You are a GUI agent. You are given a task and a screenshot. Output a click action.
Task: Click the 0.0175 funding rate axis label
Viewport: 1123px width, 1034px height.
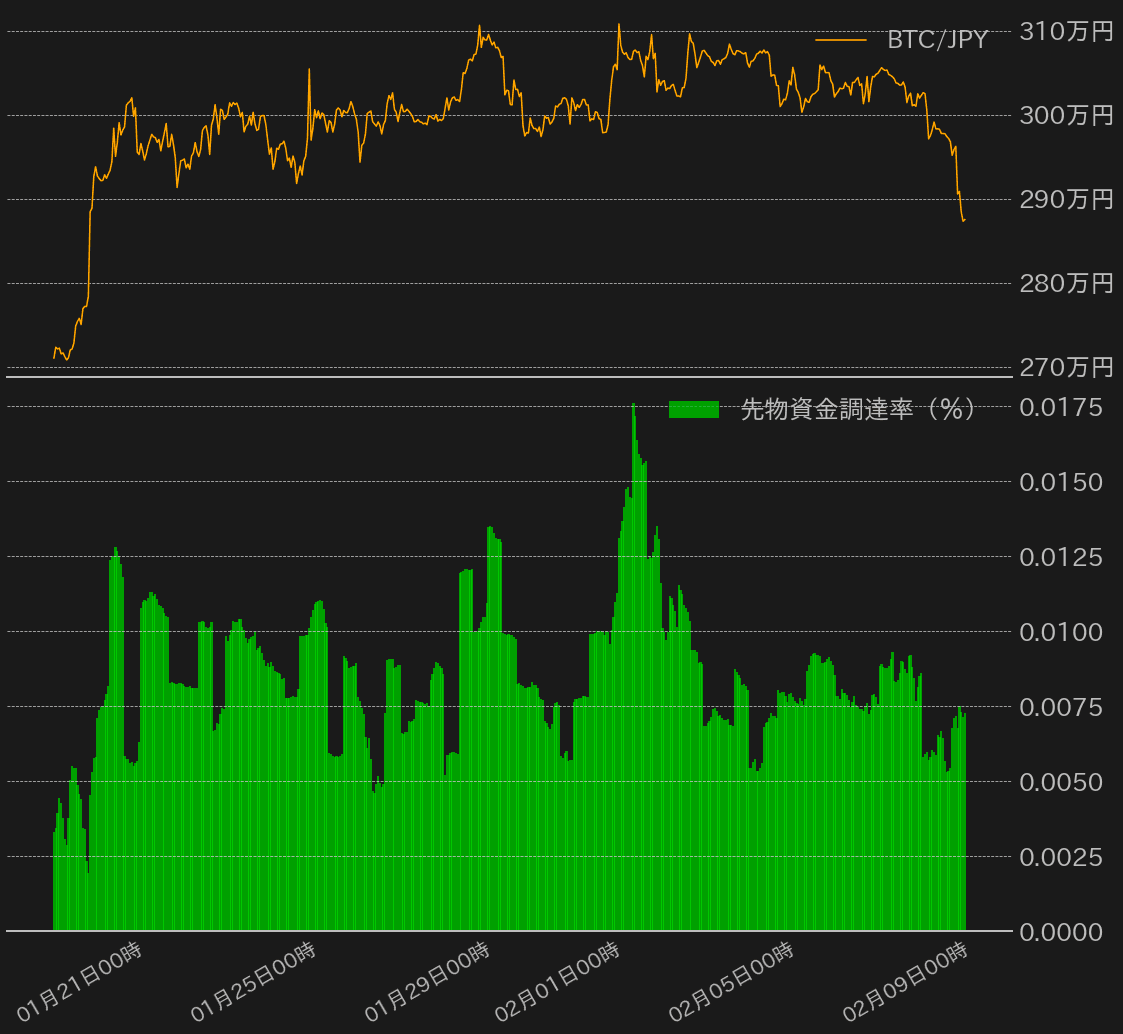(x=1060, y=407)
